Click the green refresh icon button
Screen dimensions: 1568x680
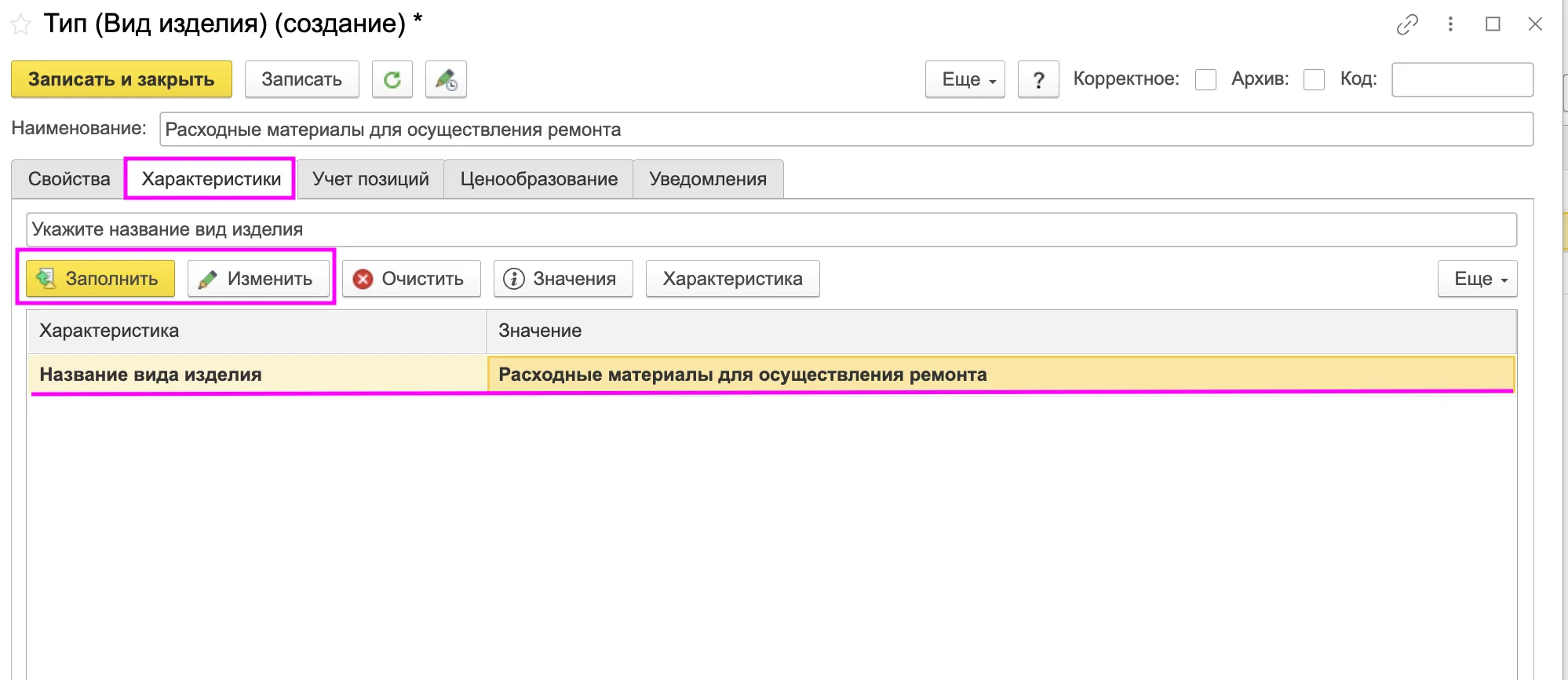(x=392, y=79)
